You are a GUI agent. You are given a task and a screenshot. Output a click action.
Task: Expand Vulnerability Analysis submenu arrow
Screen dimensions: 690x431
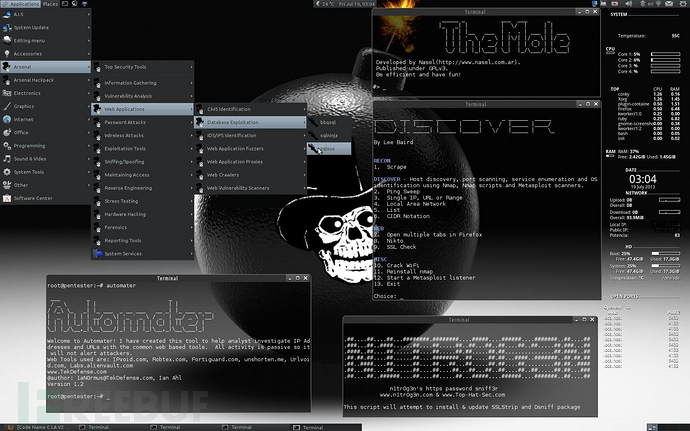tap(191, 96)
